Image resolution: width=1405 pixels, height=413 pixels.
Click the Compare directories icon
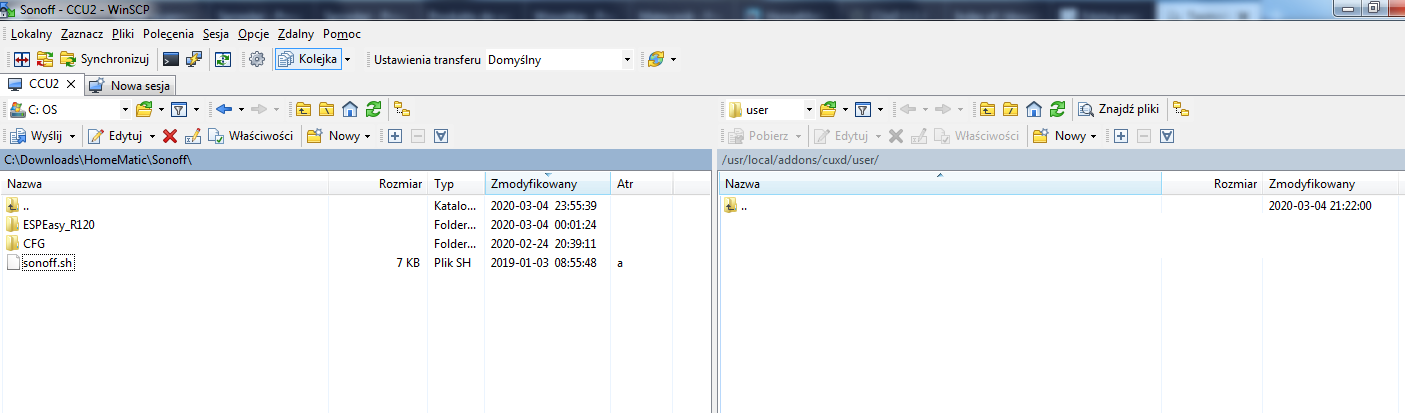click(x=23, y=59)
